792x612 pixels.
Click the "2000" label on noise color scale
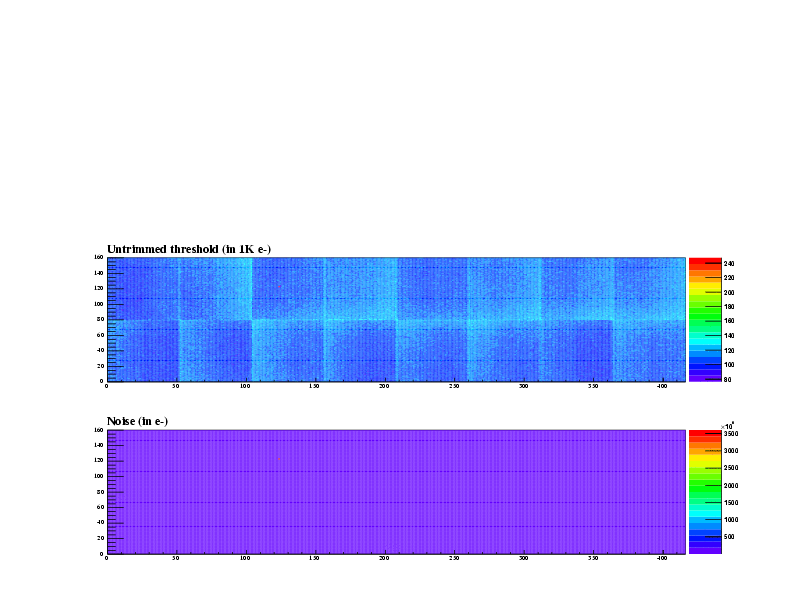(731, 486)
